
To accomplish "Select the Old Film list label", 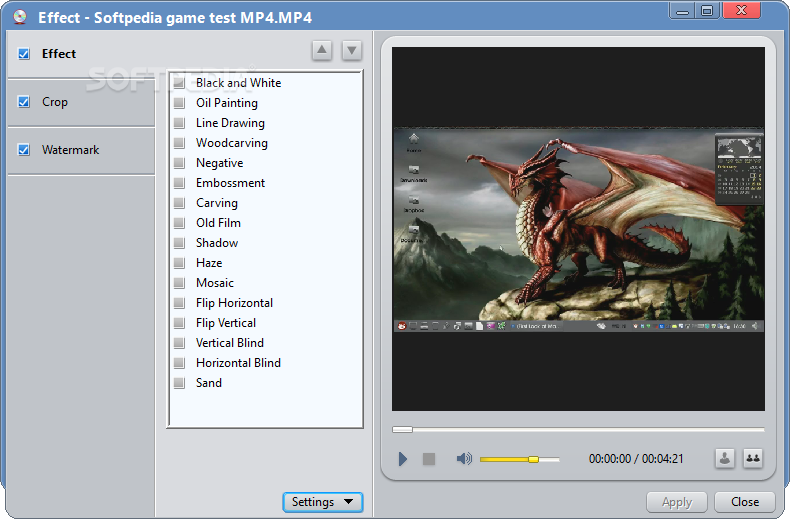I will 218,223.
